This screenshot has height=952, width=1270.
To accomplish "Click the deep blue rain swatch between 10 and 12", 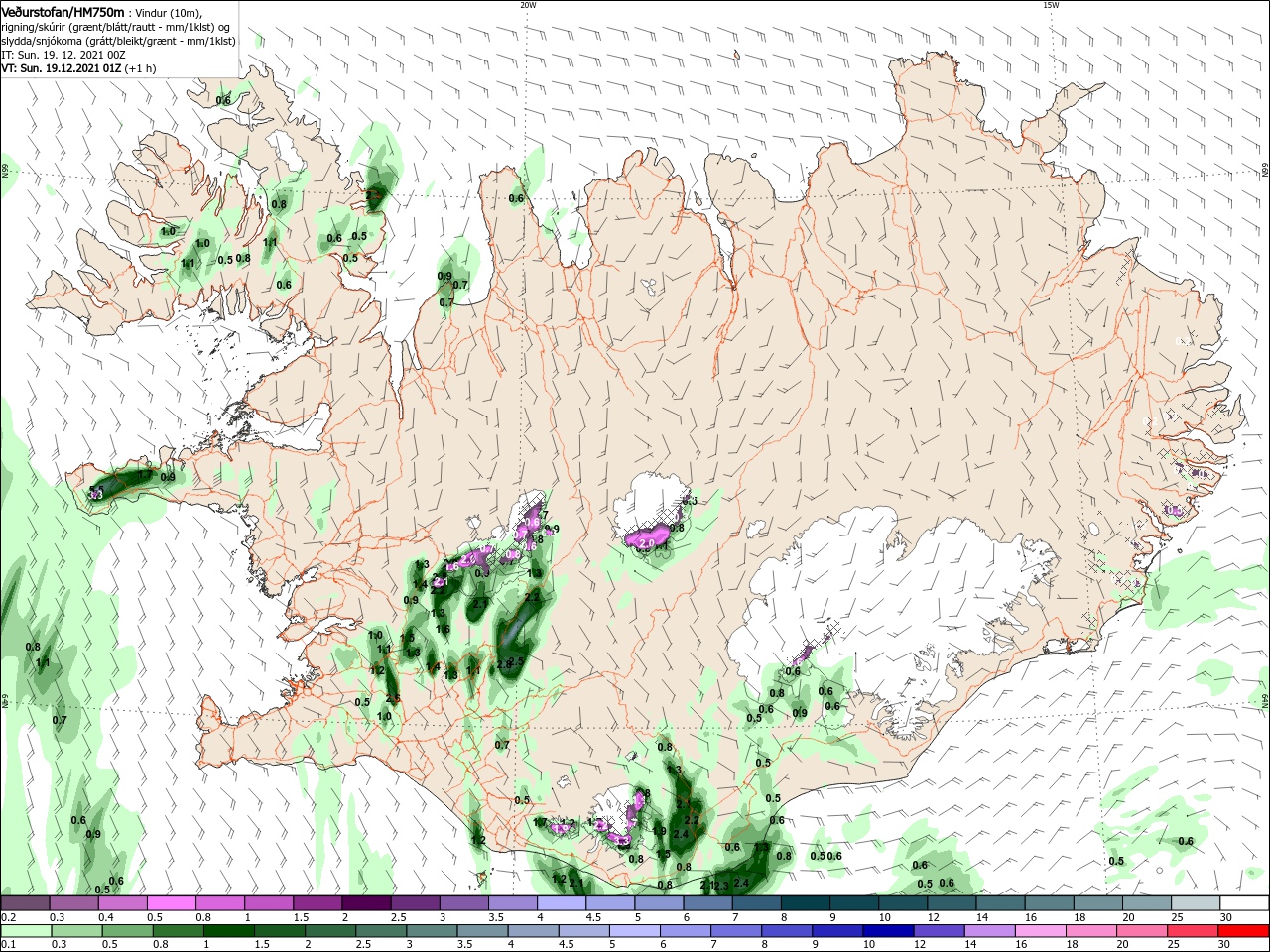I will click(x=887, y=931).
